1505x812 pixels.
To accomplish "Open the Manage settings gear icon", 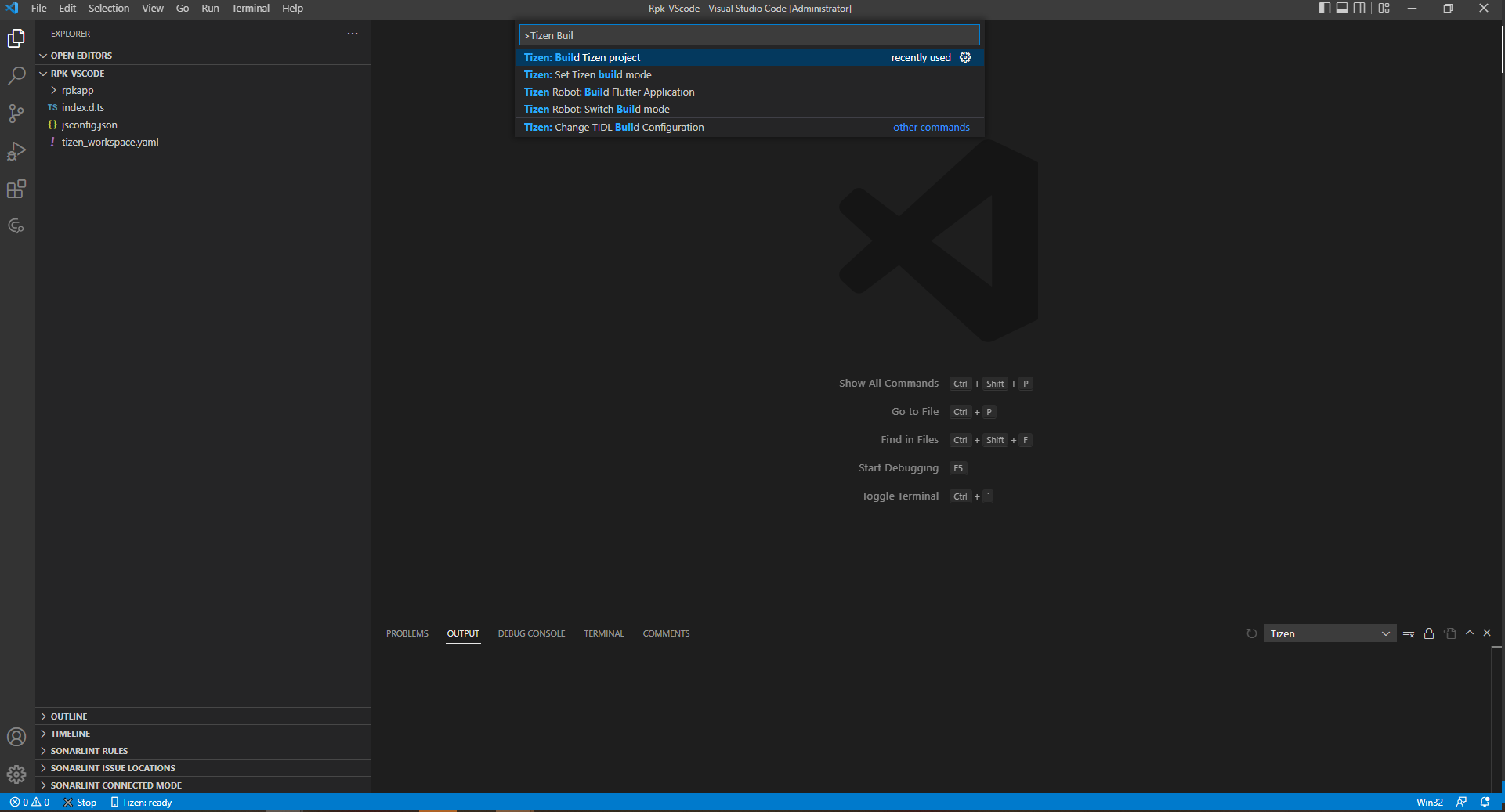I will 16,774.
